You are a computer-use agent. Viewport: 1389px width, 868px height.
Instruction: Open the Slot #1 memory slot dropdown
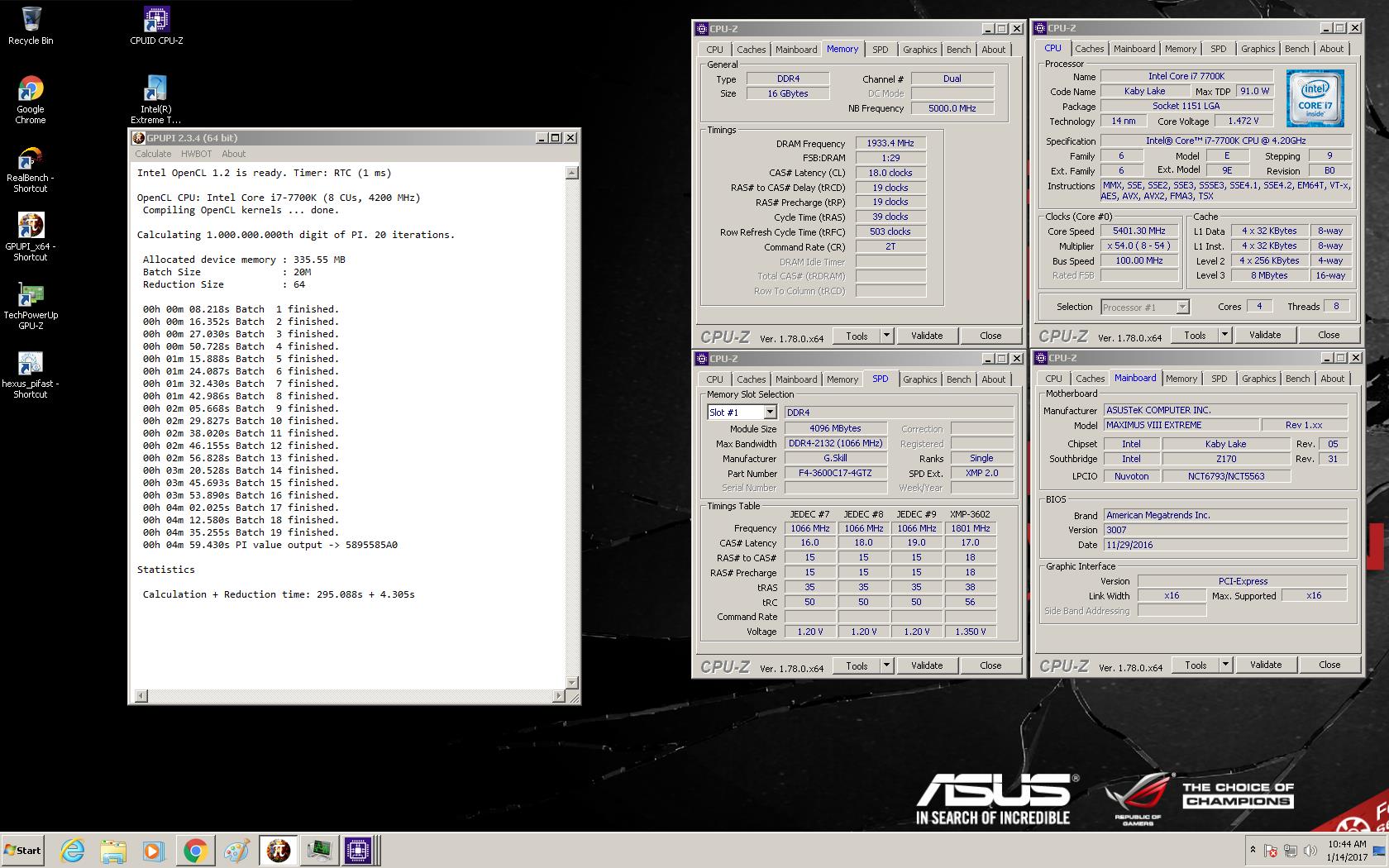click(x=770, y=413)
